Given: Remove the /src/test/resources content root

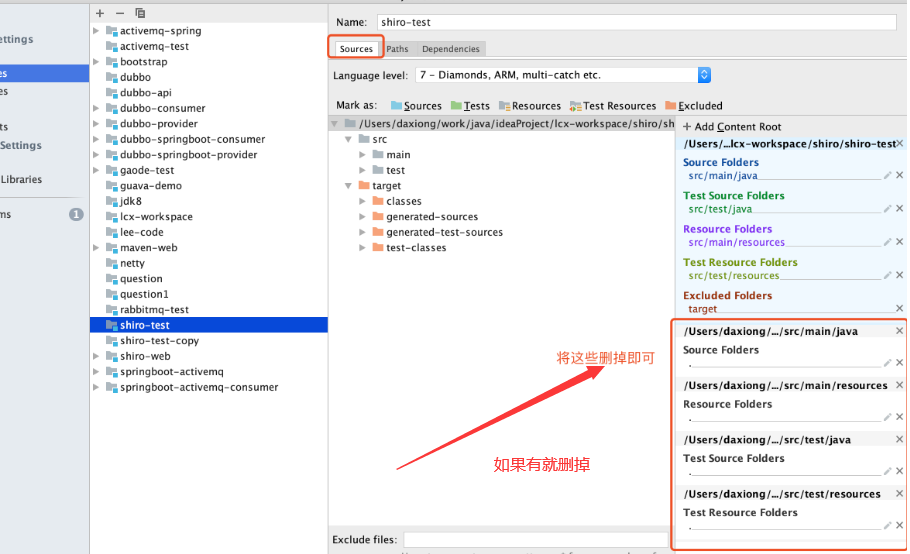Looking at the screenshot, I should [899, 494].
